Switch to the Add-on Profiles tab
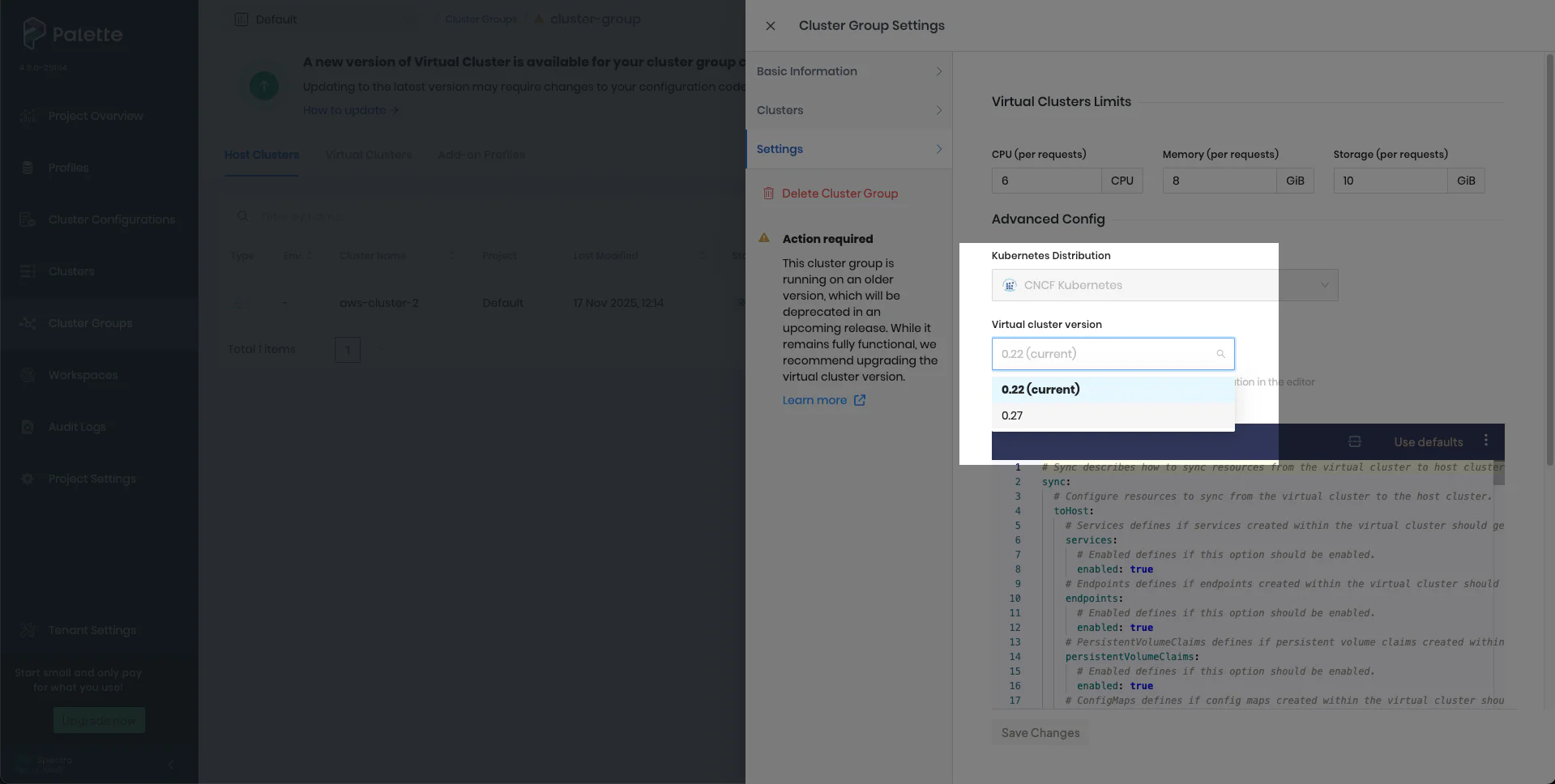Viewport: 1555px width, 784px height. 481,155
